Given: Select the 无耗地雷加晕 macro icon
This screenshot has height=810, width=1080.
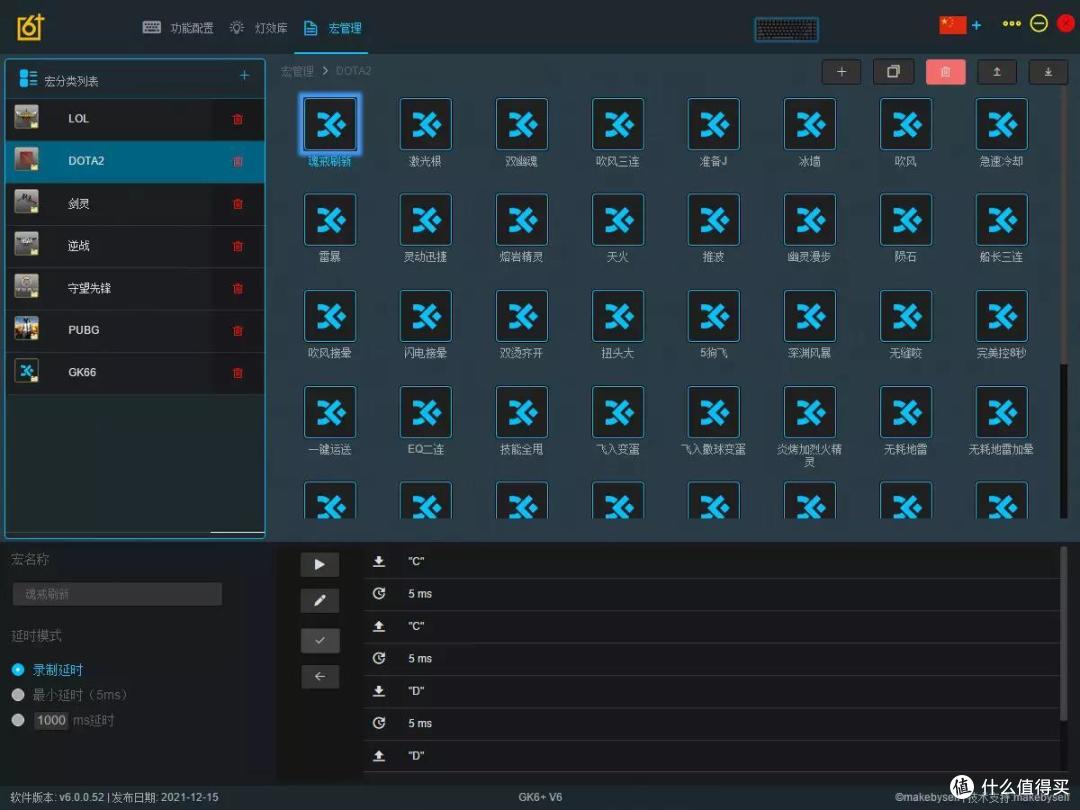Looking at the screenshot, I should (1001, 412).
